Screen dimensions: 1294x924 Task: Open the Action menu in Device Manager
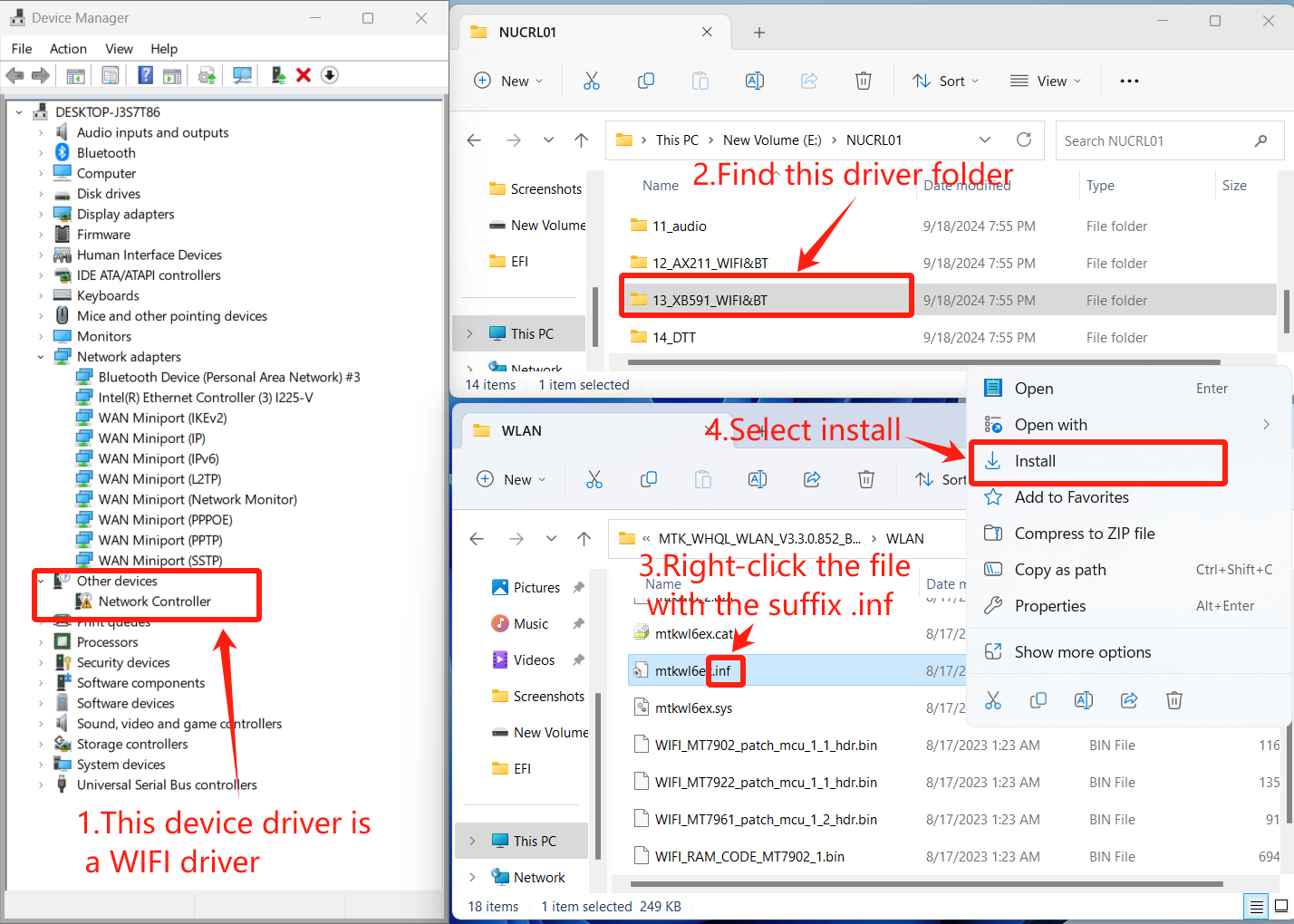point(68,49)
